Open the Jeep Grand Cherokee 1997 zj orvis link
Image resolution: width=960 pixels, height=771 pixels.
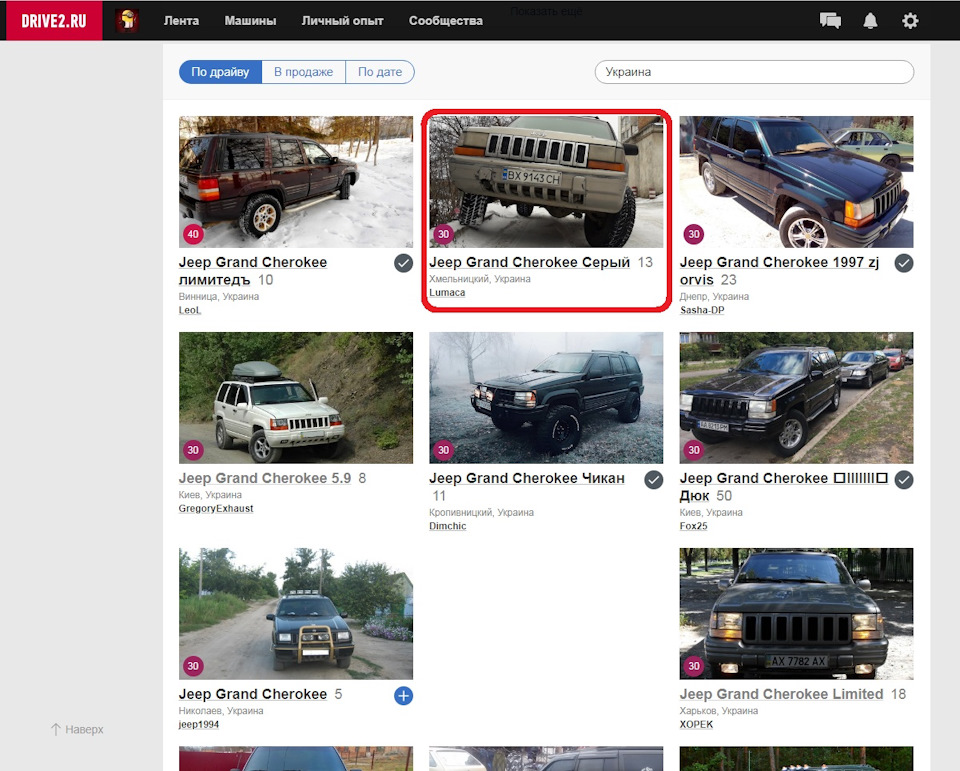click(x=779, y=271)
